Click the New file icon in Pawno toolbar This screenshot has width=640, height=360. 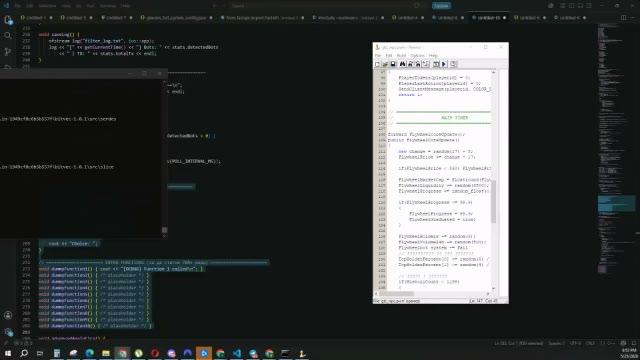tap(378, 64)
